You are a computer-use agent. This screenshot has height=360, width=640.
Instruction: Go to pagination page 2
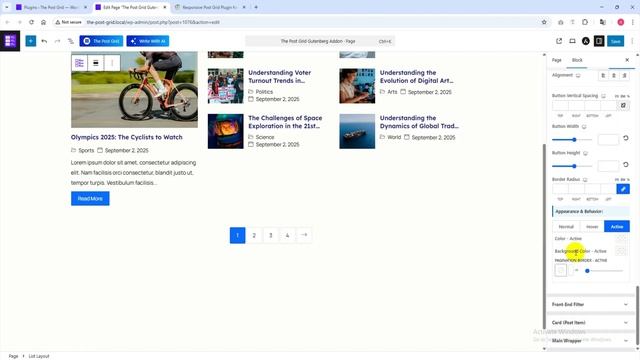tap(254, 235)
